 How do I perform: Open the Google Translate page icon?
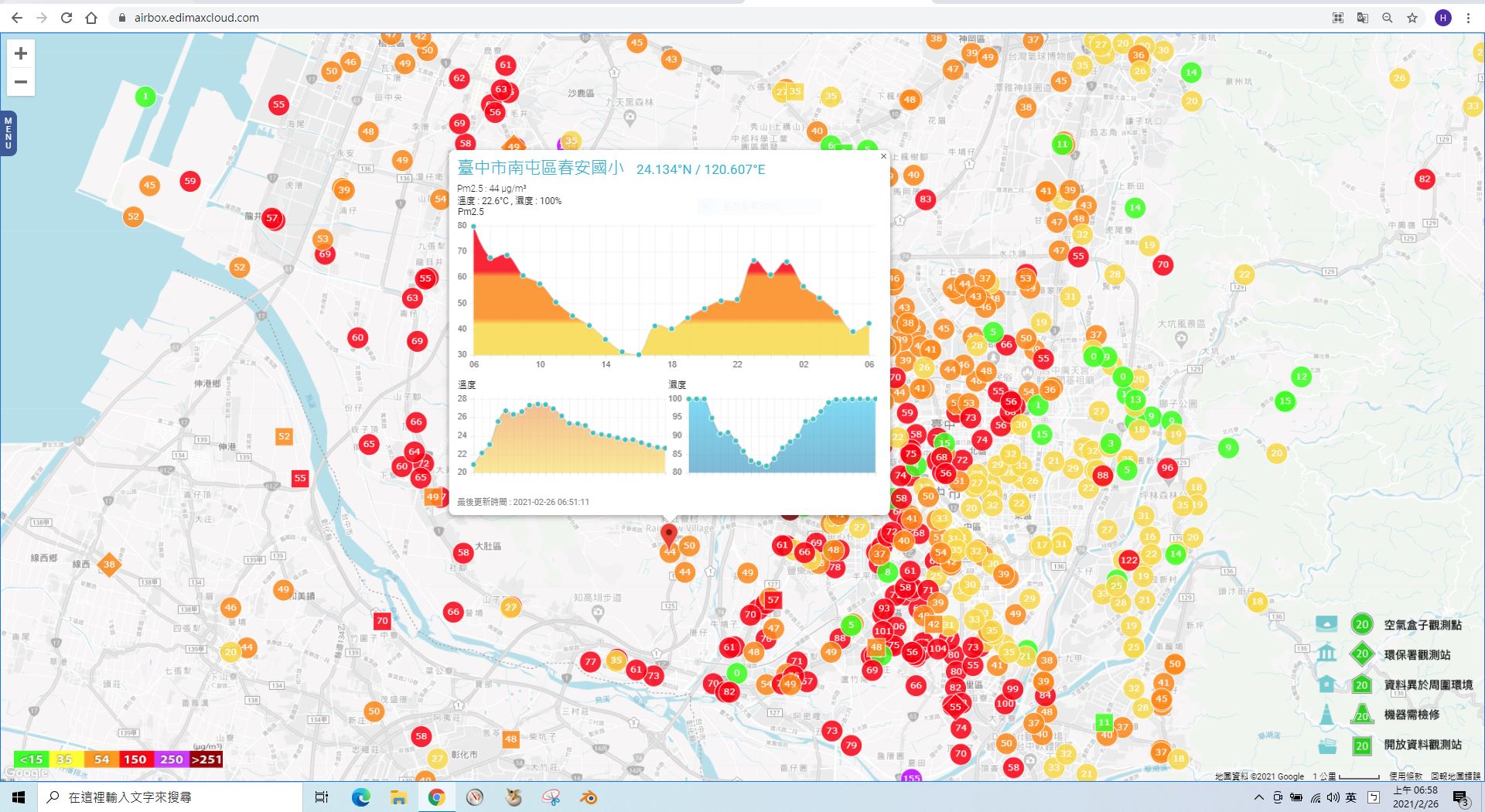(1363, 18)
